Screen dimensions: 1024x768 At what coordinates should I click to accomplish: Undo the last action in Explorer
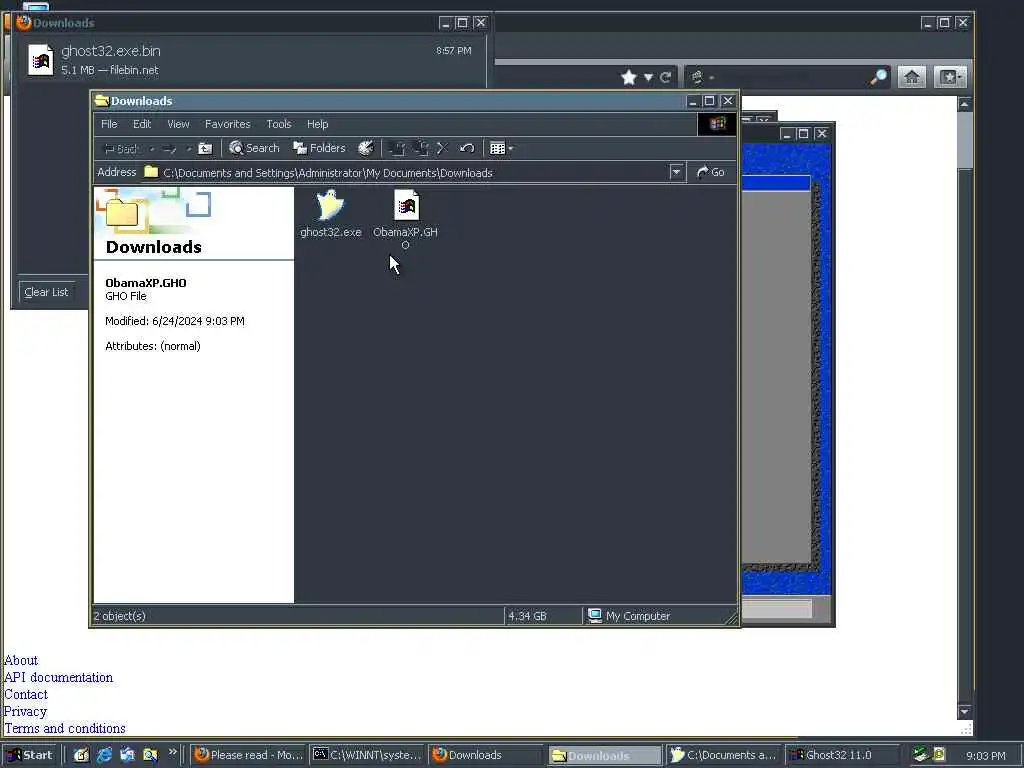coord(466,149)
